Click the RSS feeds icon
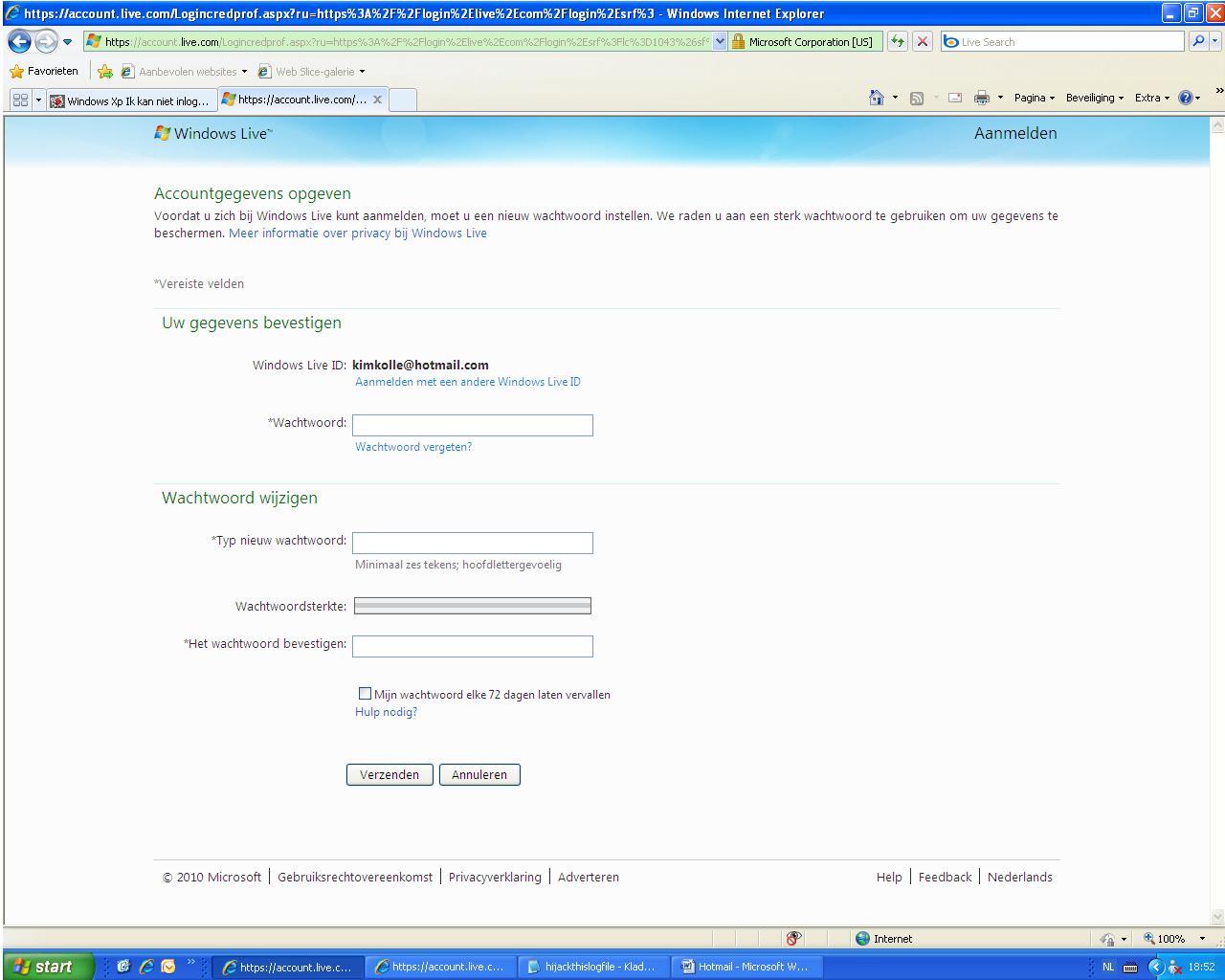This screenshot has height=980, width=1225. point(917,98)
